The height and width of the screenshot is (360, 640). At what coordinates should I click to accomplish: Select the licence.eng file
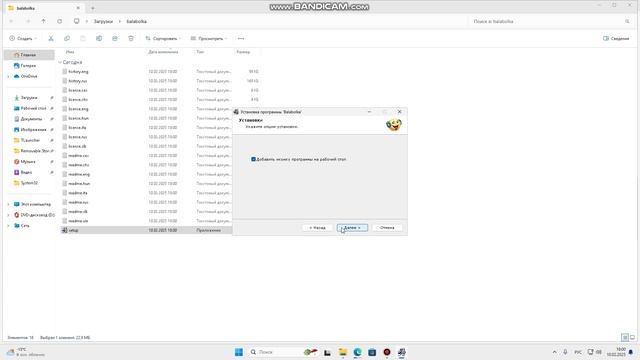point(78,109)
